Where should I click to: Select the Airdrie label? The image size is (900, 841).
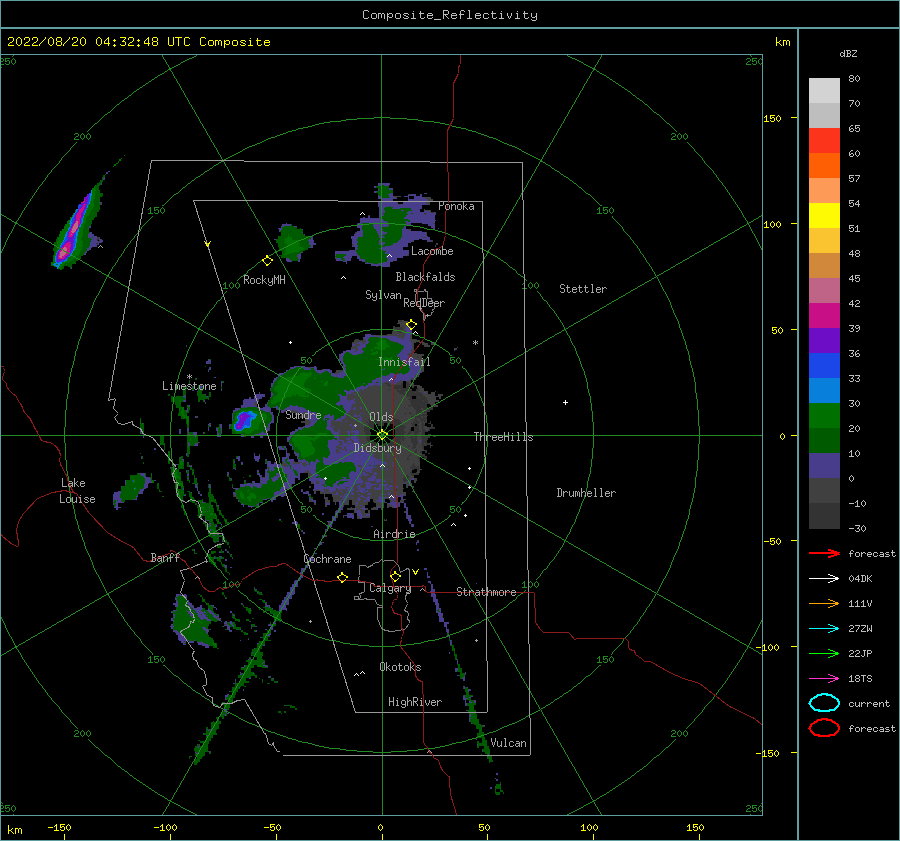pos(394,534)
